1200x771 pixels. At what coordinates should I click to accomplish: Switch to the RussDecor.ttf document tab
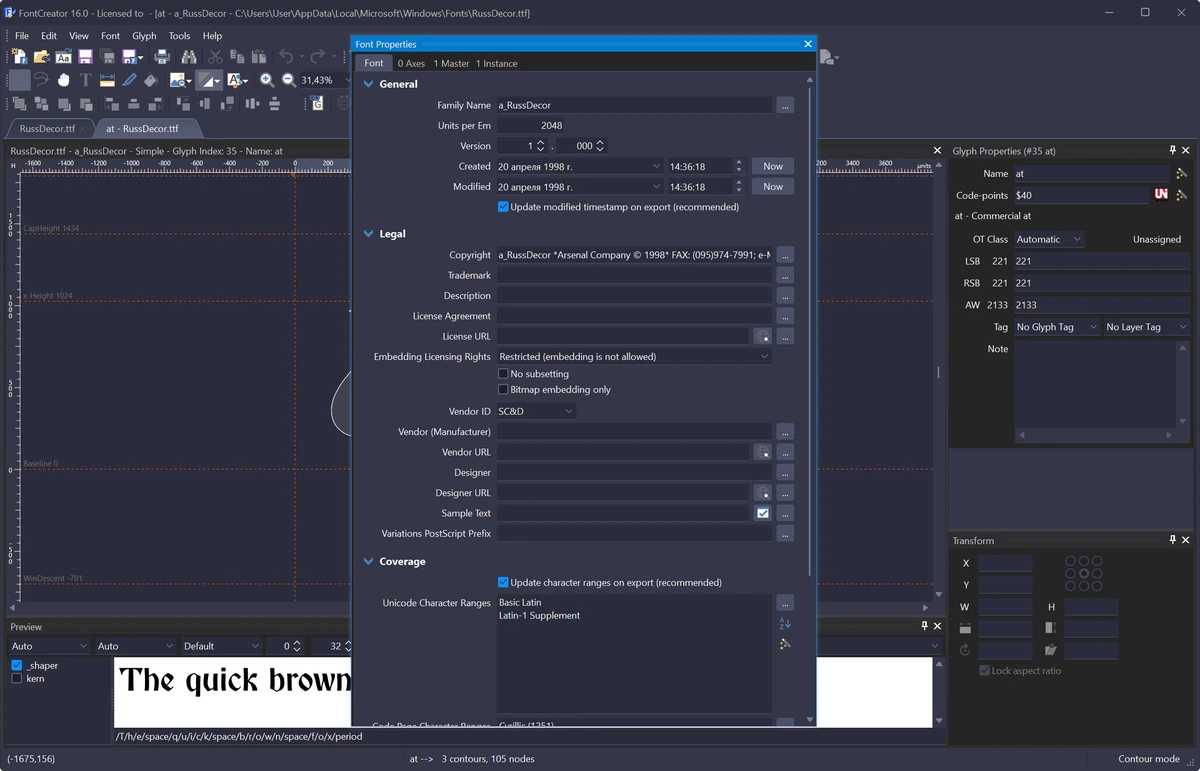tap(47, 129)
